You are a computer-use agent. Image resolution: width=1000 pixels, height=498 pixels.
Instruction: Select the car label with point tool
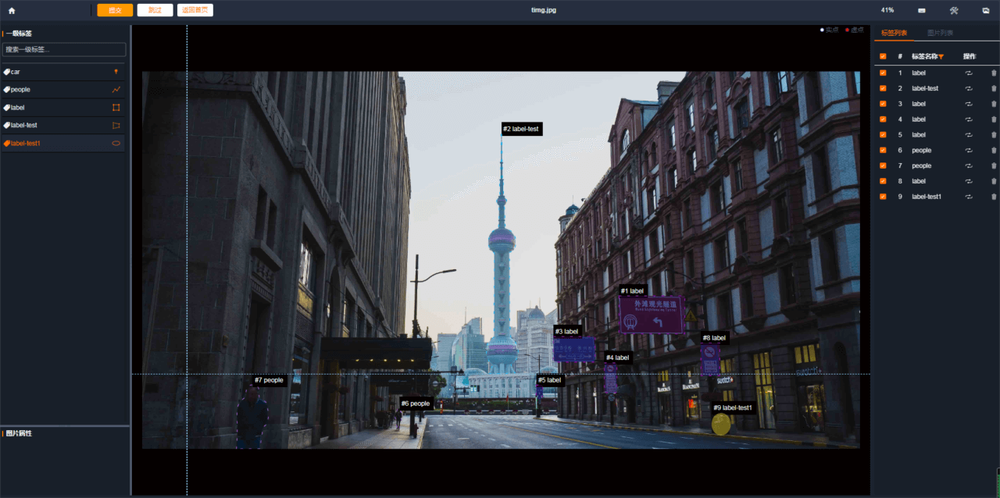64,72
